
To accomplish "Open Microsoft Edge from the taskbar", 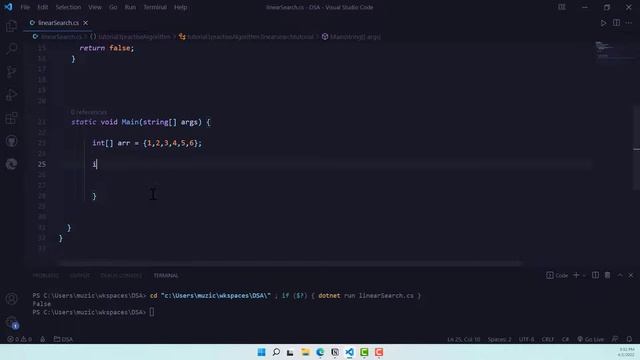I will click(320, 352).
